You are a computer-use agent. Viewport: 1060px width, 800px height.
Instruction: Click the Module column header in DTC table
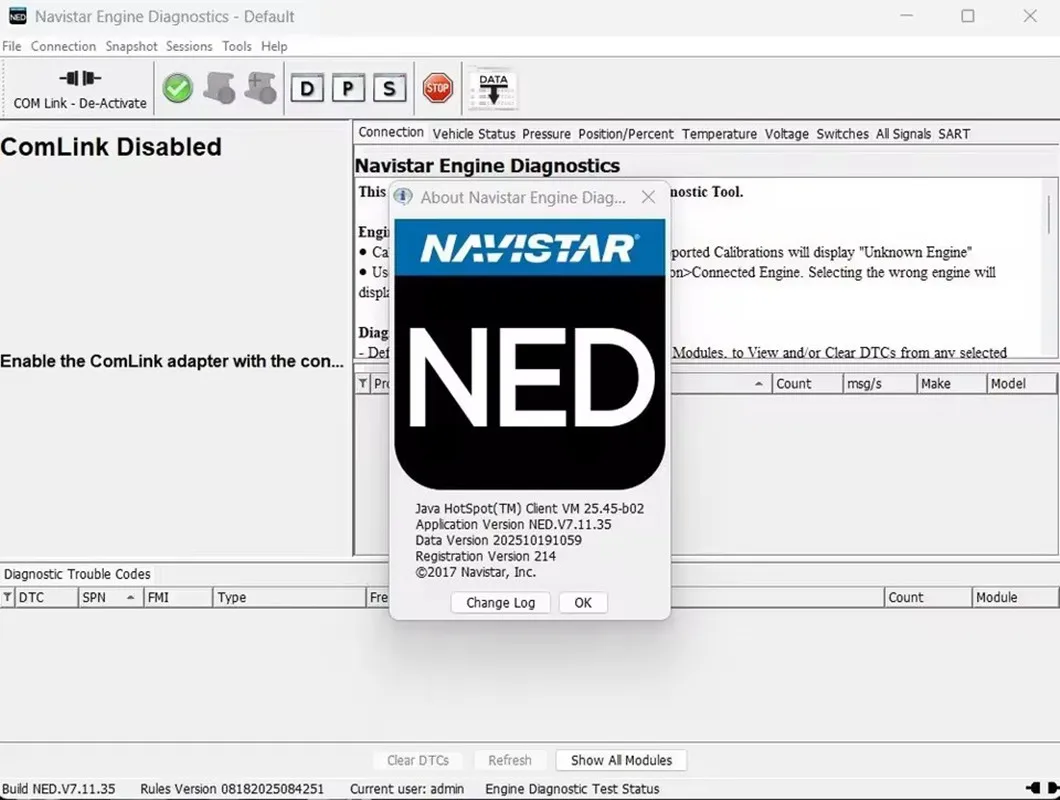pos(1015,597)
